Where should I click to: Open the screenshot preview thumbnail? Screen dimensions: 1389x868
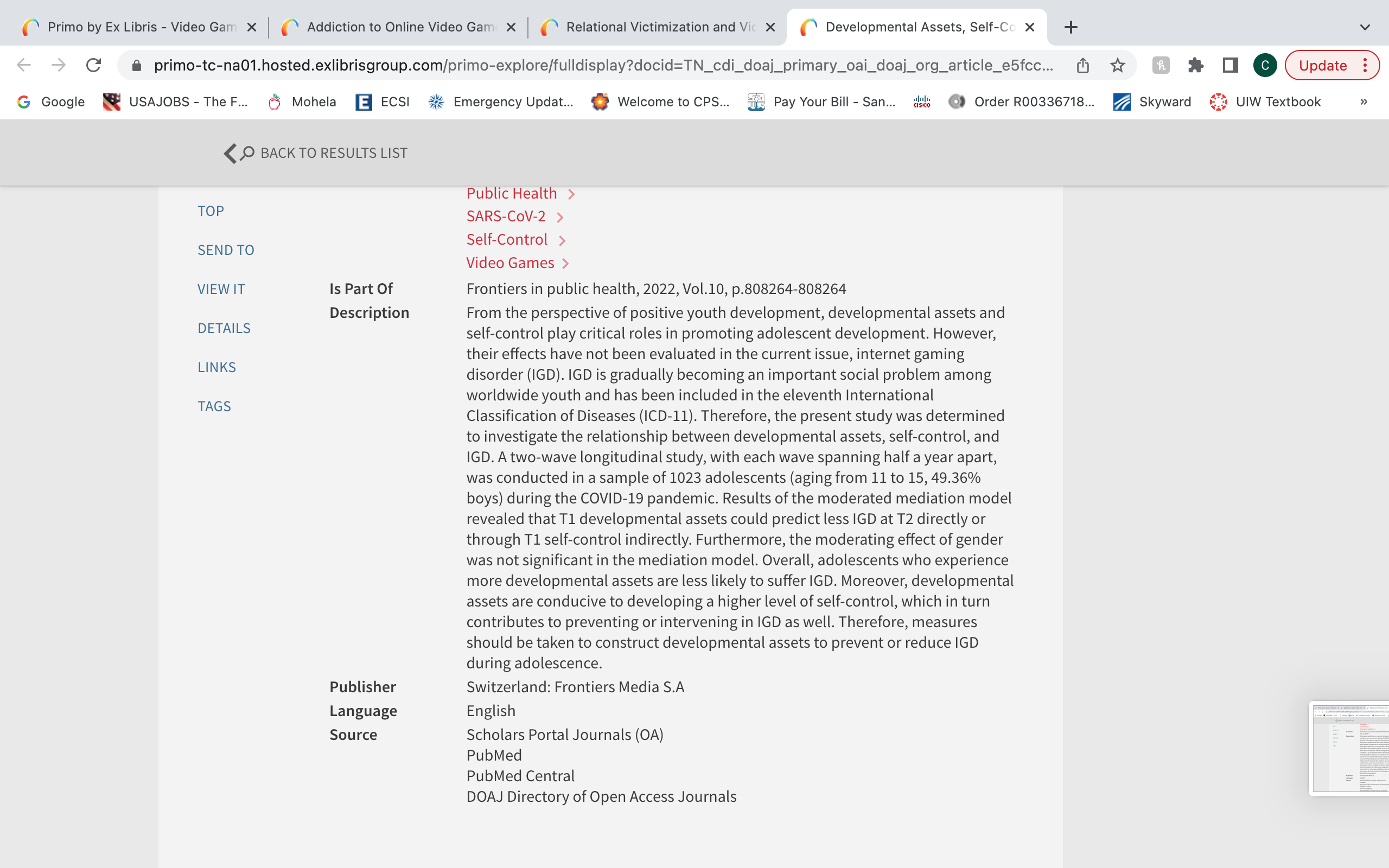(x=1349, y=748)
